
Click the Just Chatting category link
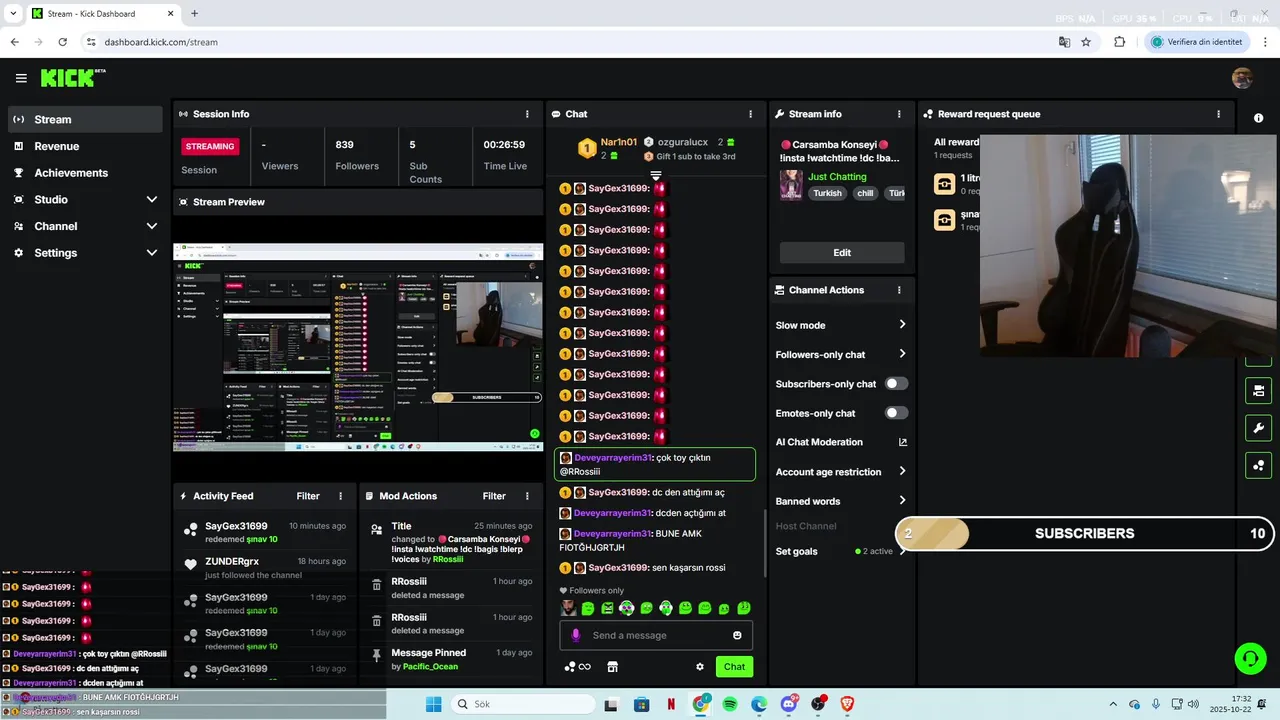point(837,177)
